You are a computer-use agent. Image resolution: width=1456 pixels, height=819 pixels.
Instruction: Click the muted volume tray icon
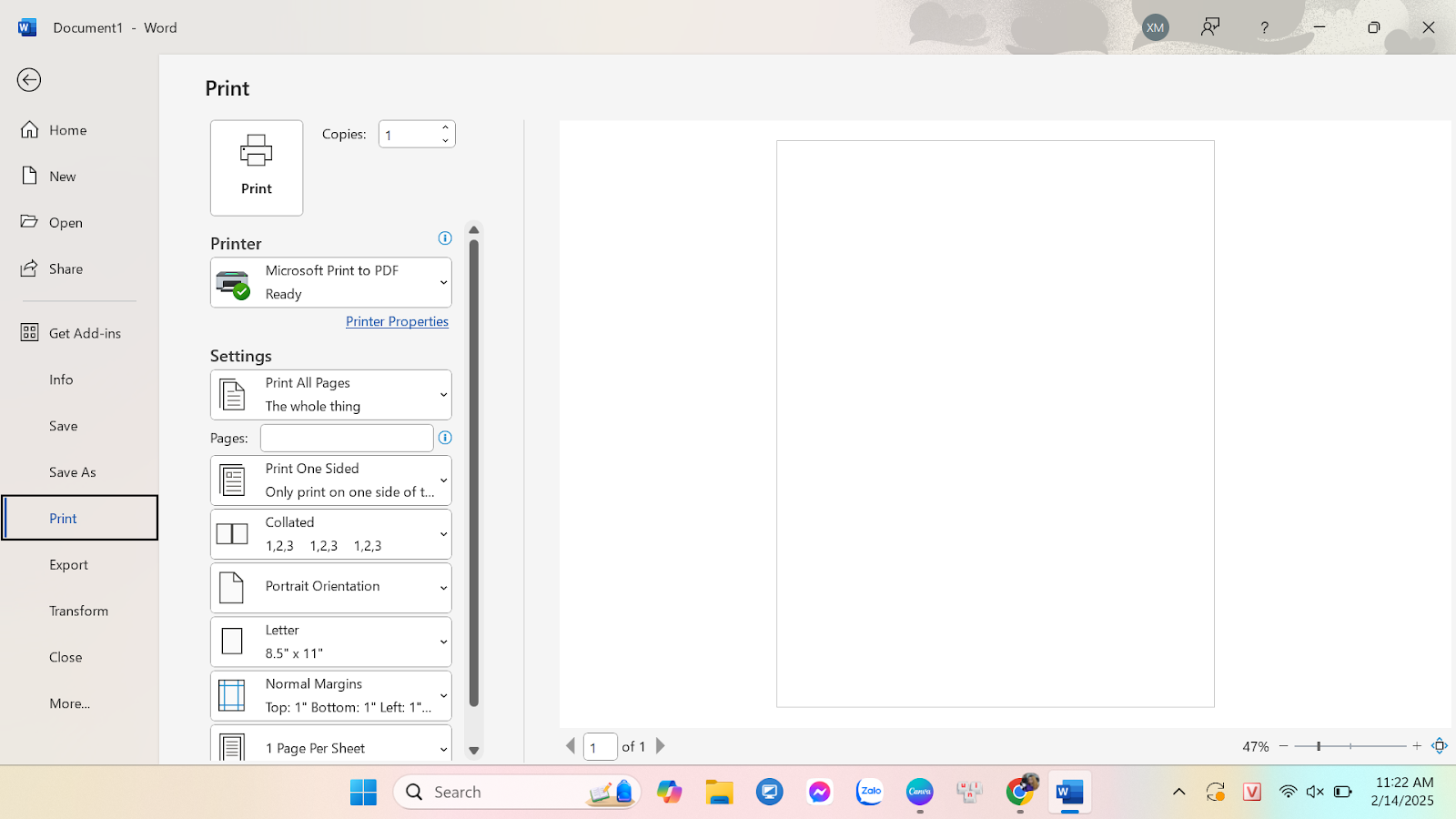pos(1315,793)
